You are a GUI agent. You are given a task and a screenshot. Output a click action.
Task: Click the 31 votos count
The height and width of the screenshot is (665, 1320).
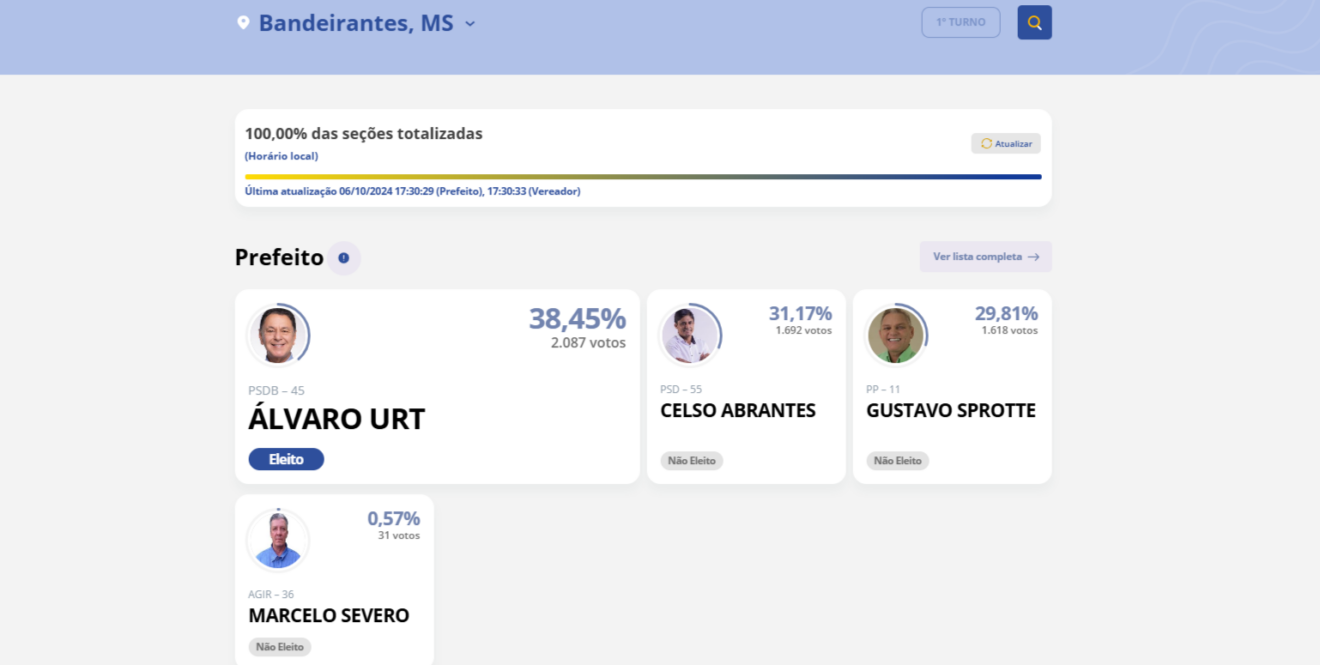[x=399, y=535]
